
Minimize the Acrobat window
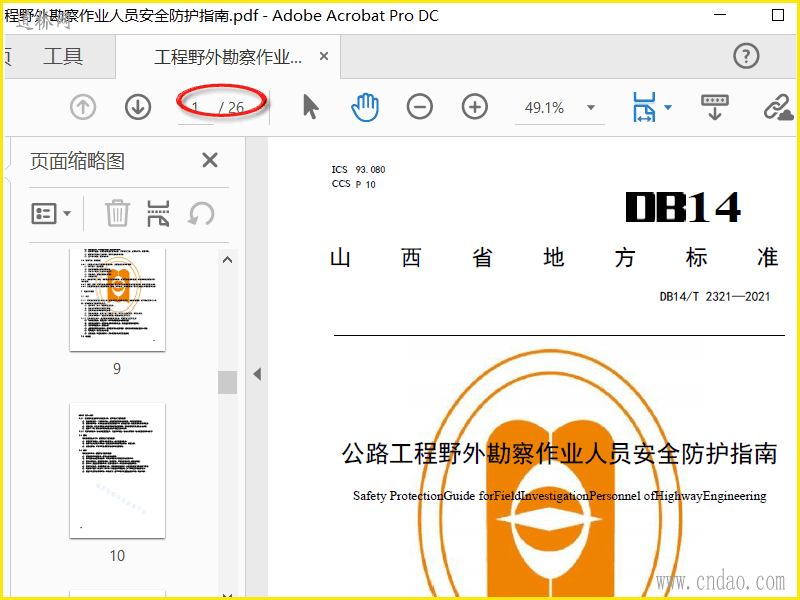click(720, 15)
